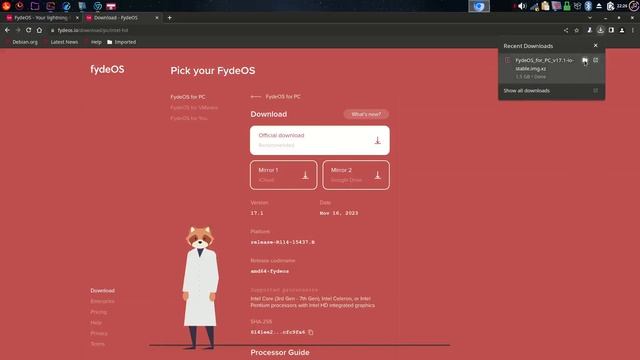Click the What's new? button

click(x=366, y=114)
